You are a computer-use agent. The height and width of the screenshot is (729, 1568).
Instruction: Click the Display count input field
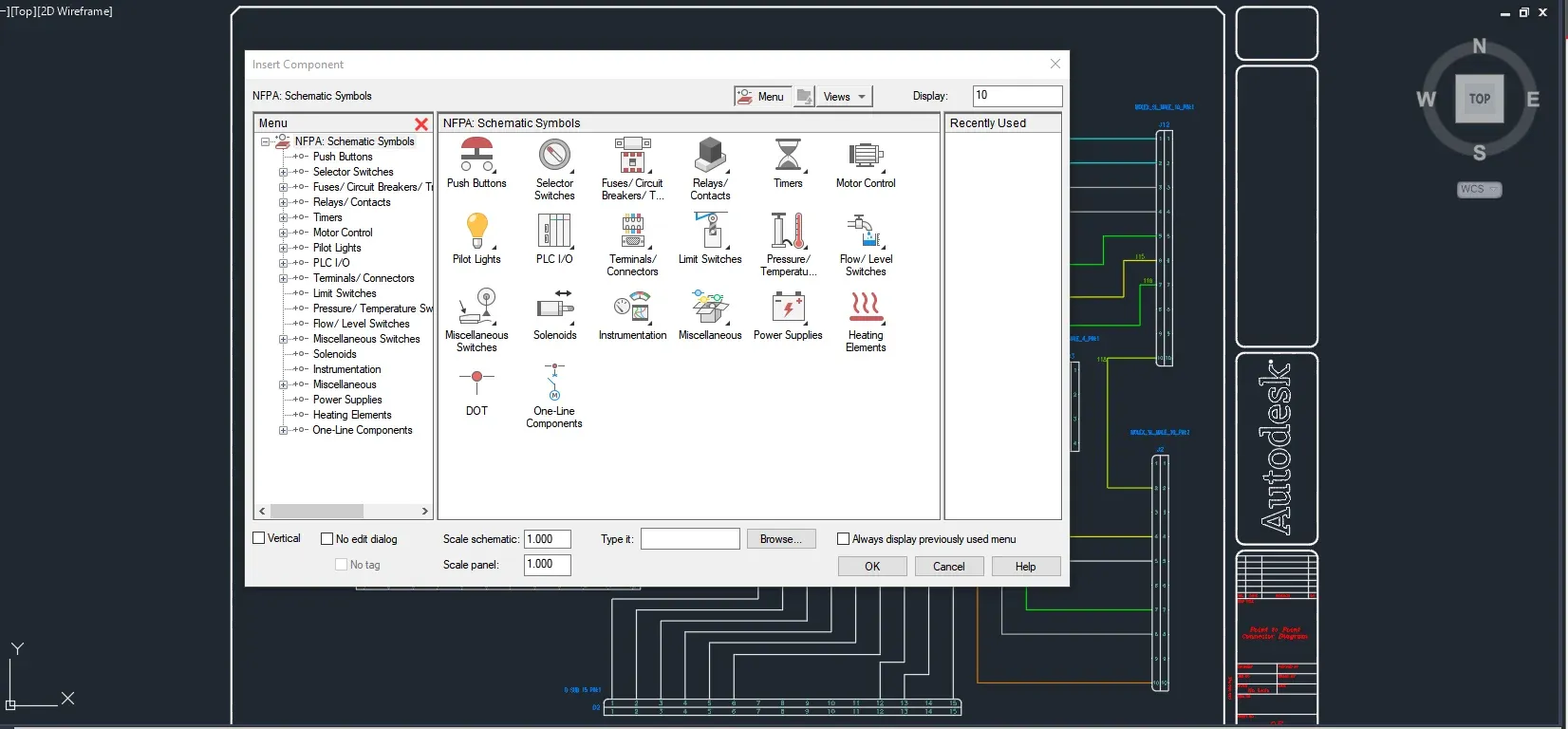1017,96
